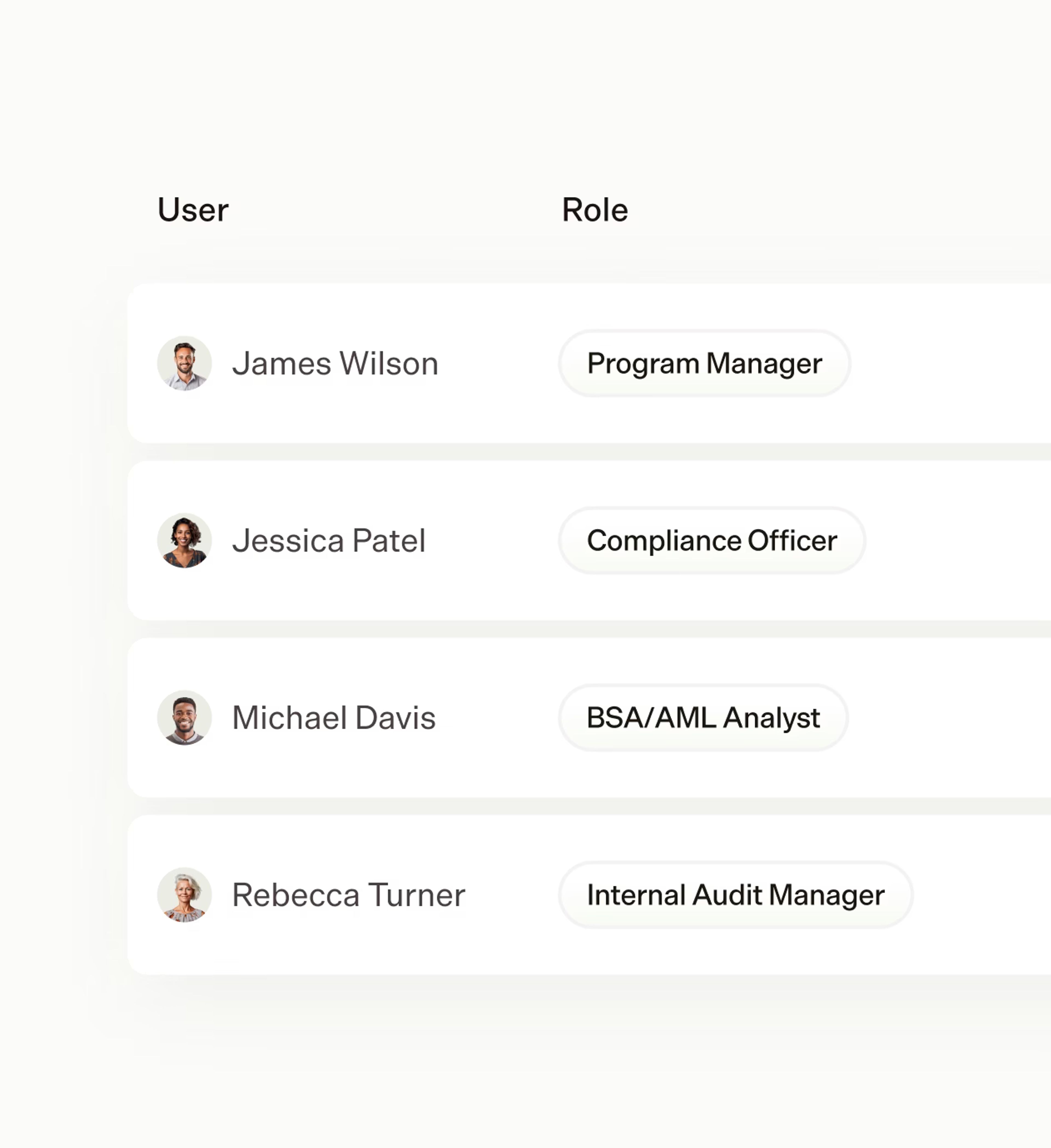Screen dimensions: 1051x1148
Task: Open Rebecca Turner's avatar picture
Action: tap(184, 895)
